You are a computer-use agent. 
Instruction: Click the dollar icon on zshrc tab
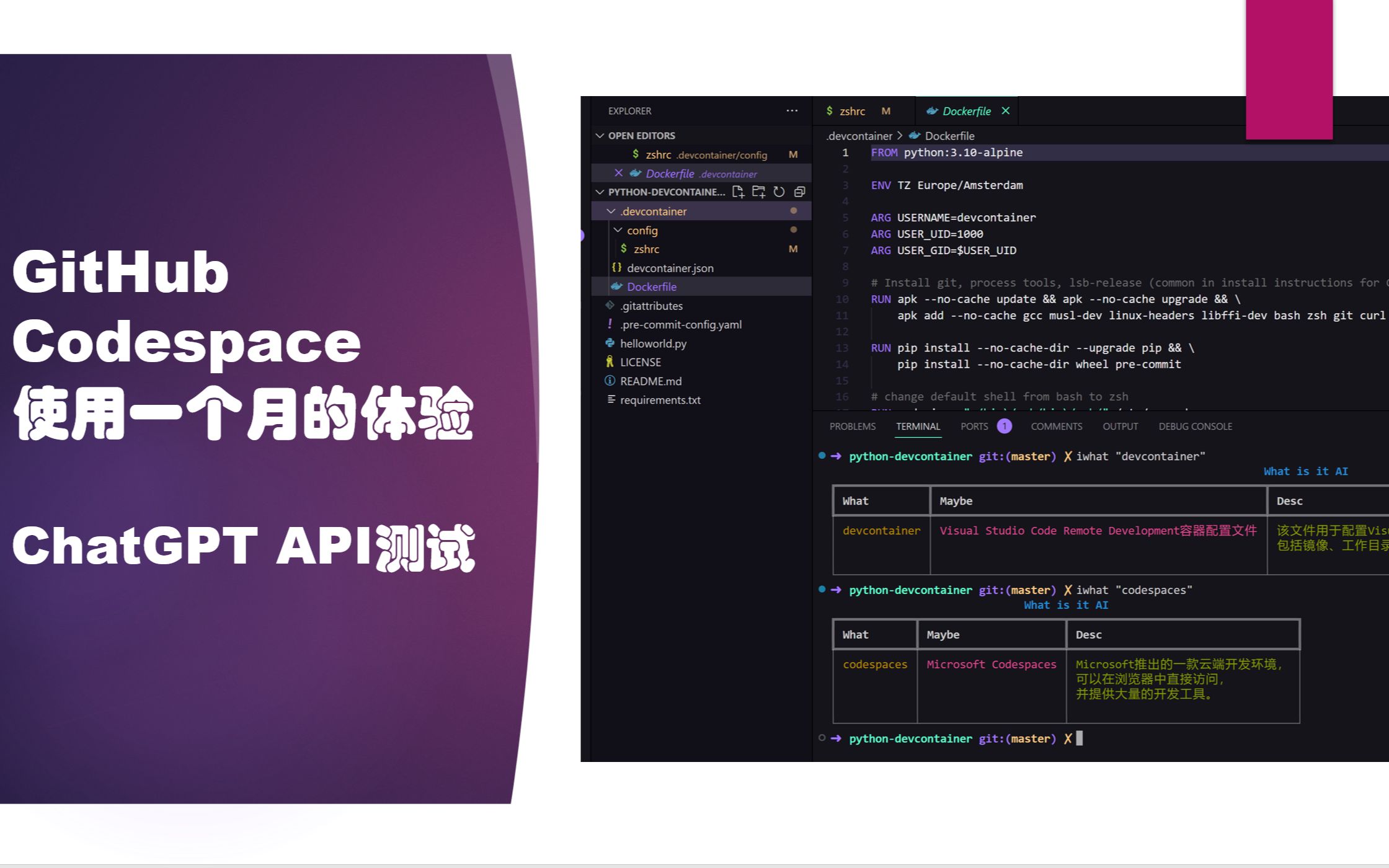point(829,111)
